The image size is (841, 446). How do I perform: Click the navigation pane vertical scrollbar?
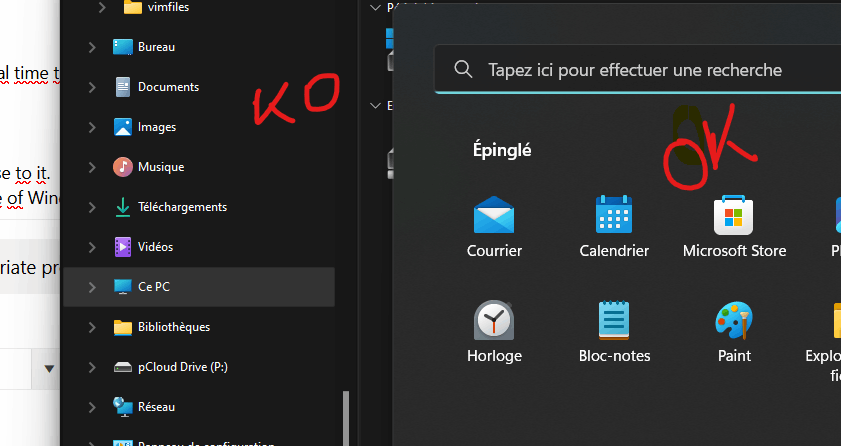pyautogui.click(x=346, y=418)
